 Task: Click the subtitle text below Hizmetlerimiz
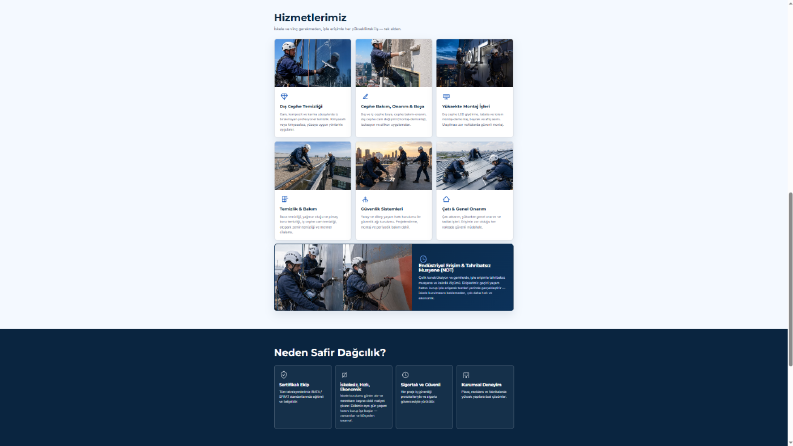337,29
